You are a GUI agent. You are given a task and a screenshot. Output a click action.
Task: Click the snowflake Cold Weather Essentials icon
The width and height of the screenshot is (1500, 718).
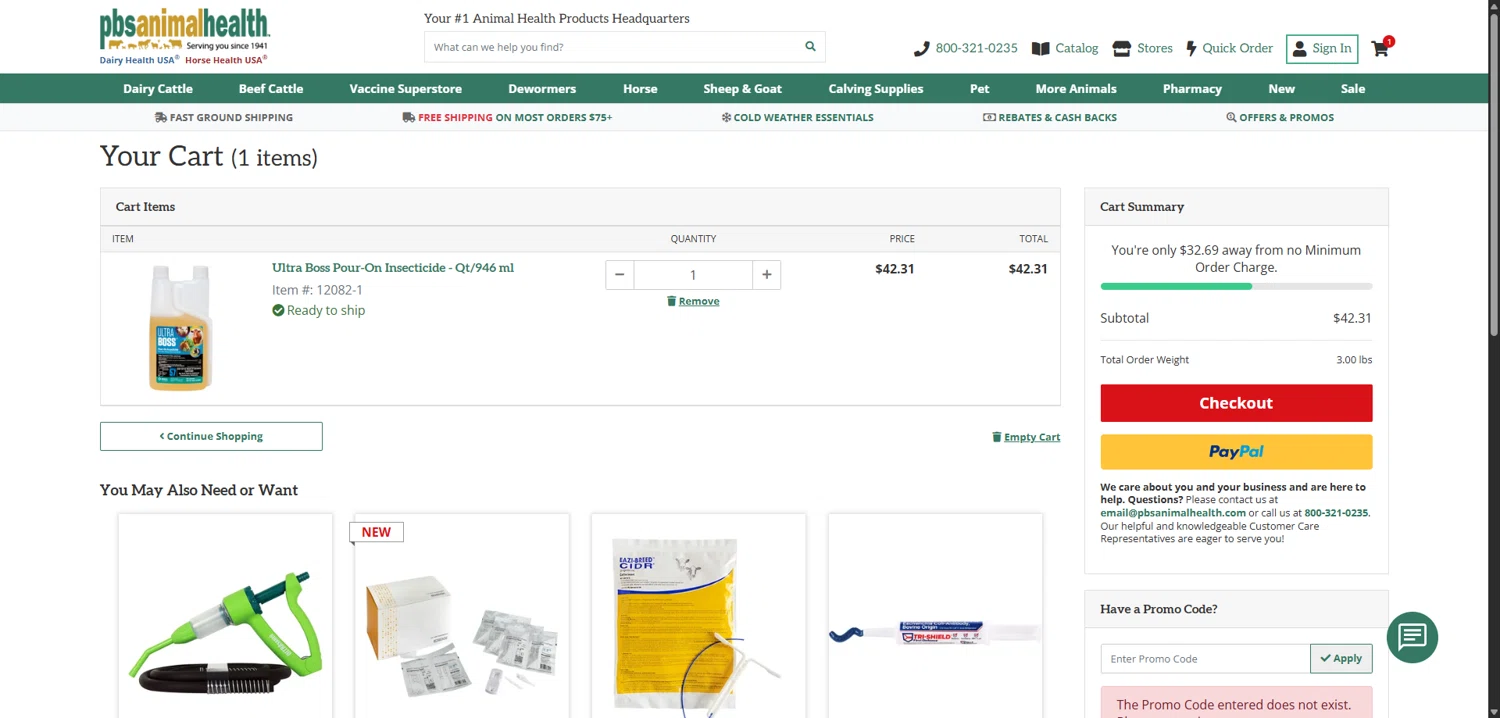[x=726, y=117]
